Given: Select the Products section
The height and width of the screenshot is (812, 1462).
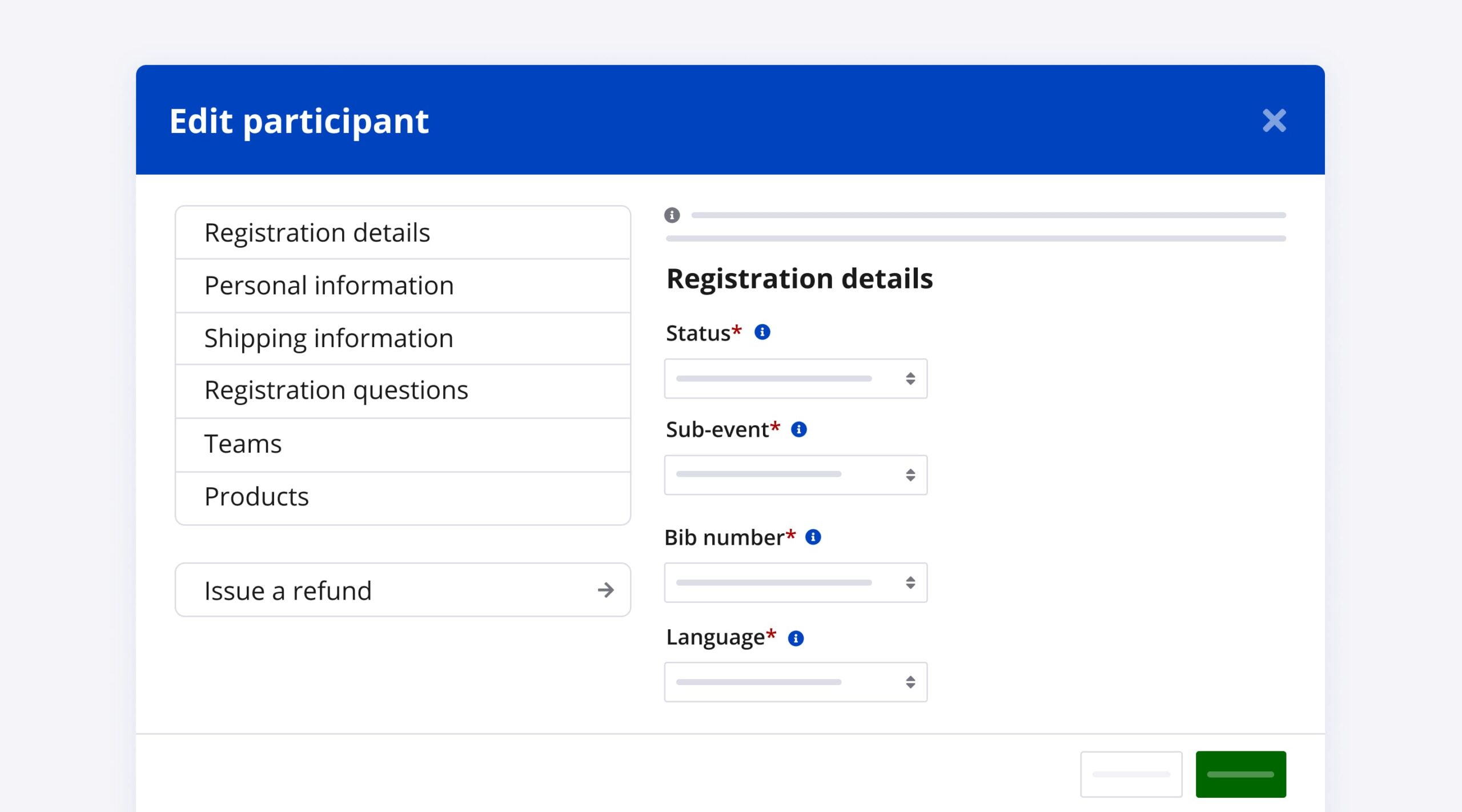Looking at the screenshot, I should pos(403,497).
